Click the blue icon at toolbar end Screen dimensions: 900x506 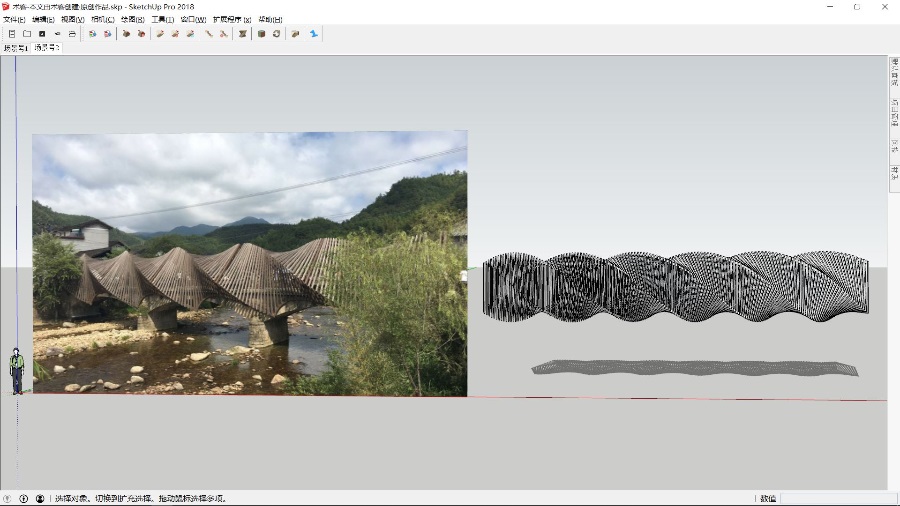(314, 34)
